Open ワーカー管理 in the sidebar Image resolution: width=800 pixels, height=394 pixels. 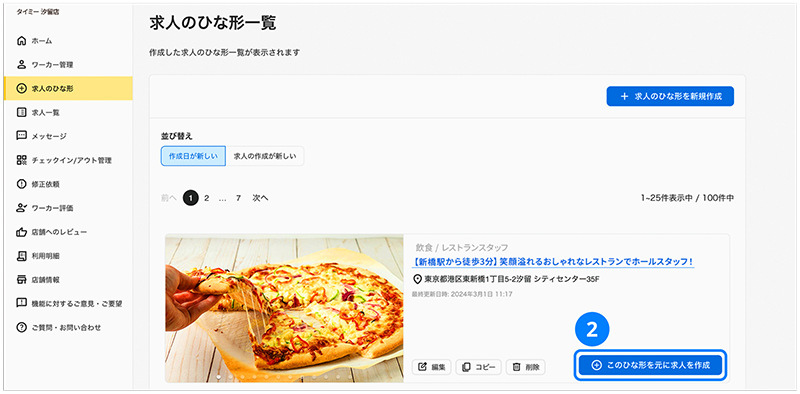coord(67,65)
